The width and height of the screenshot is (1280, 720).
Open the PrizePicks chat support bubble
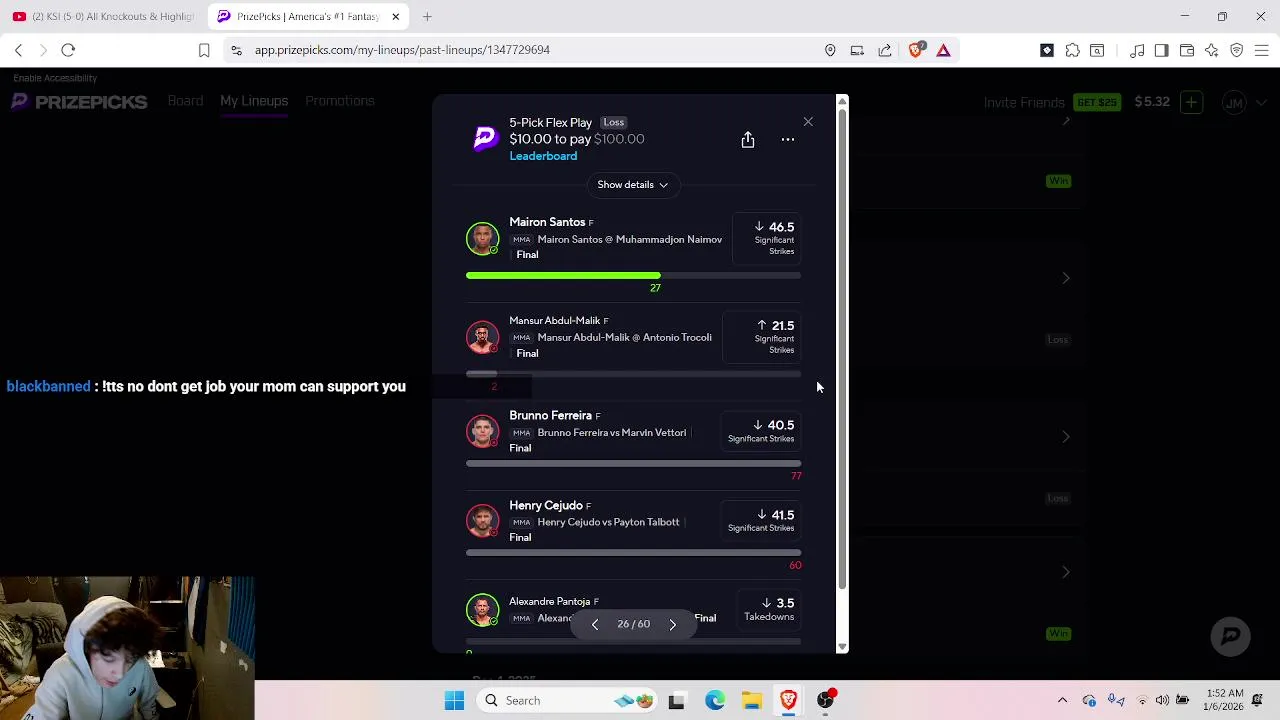click(x=1230, y=635)
